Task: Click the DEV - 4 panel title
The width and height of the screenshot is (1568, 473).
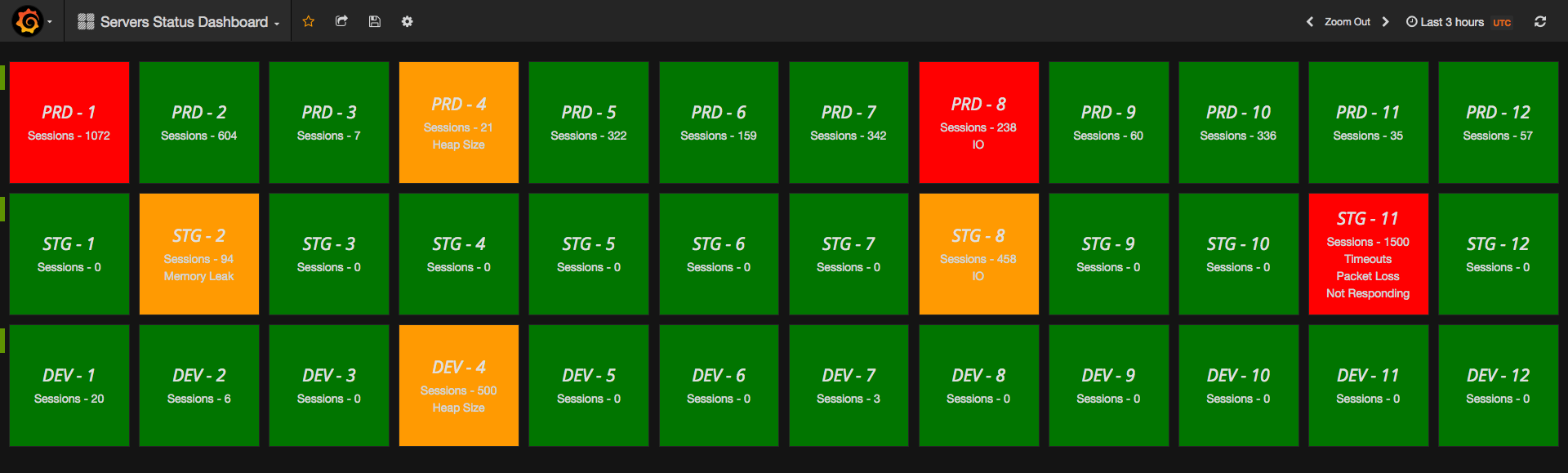Action: [458, 368]
